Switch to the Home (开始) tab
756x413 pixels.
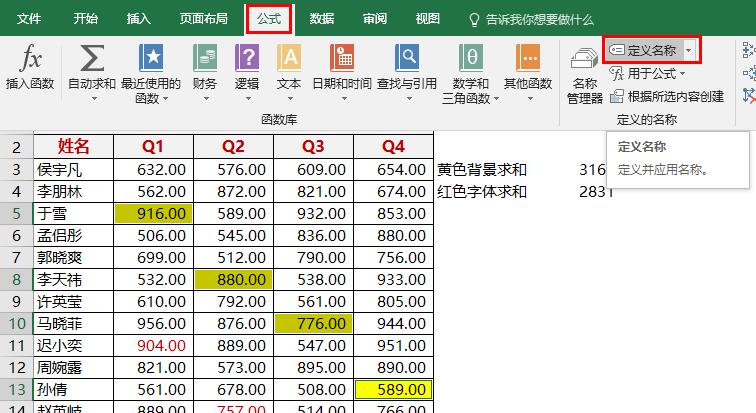86,19
